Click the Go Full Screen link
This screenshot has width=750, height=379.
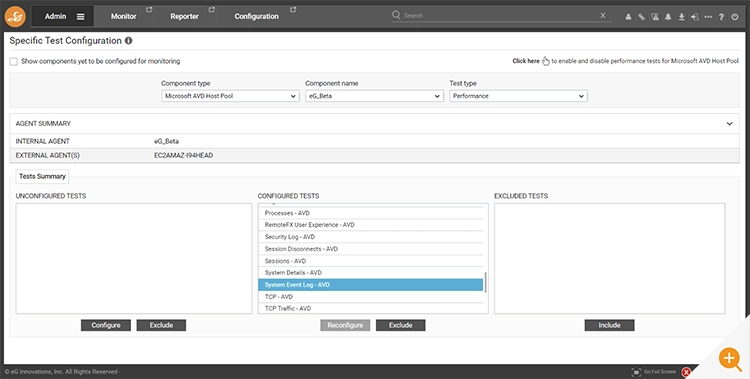(660, 372)
